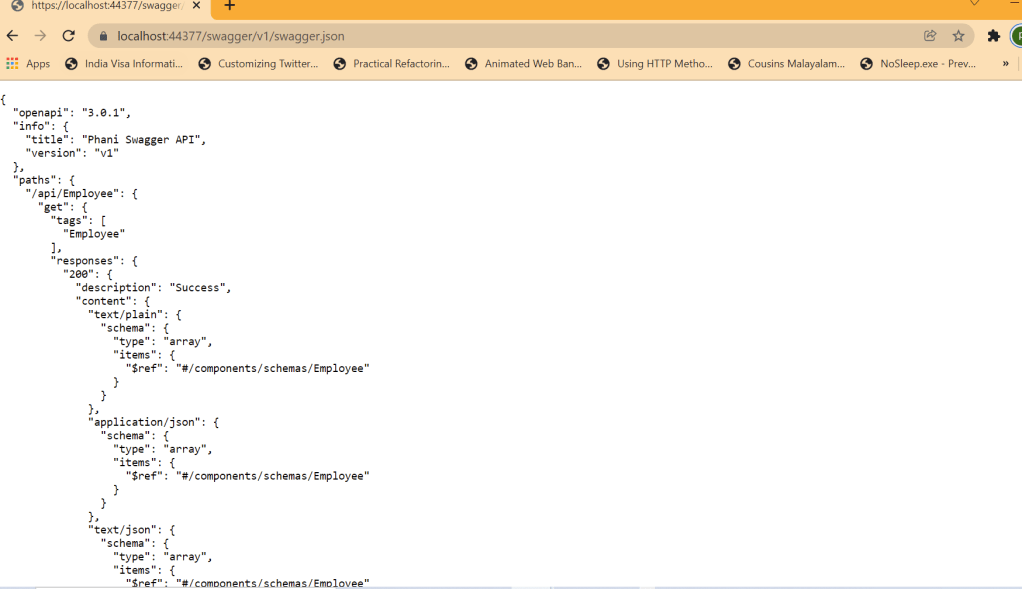Close the localhost swagger tab

coord(196,6)
